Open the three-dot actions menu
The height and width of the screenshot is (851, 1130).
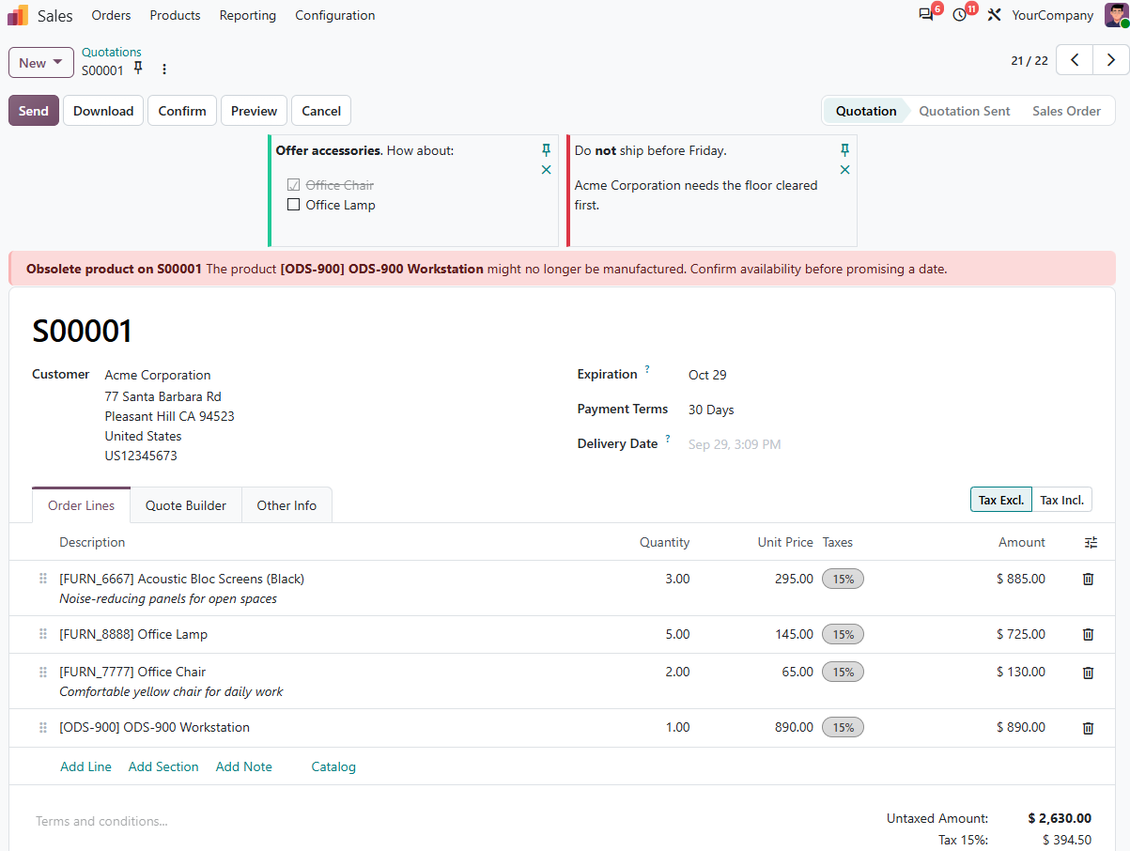pyautogui.click(x=164, y=69)
